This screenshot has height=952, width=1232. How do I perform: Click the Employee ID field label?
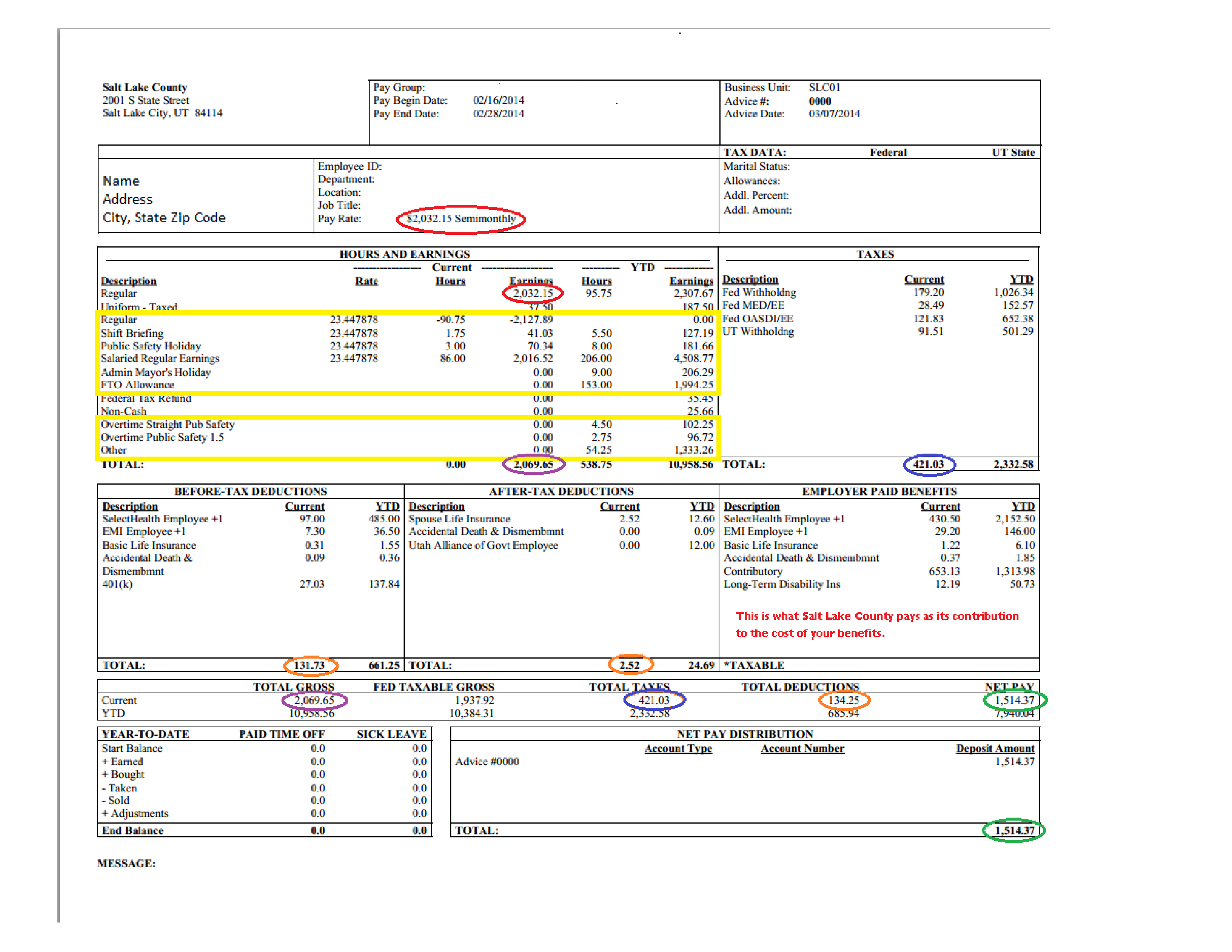350,166
